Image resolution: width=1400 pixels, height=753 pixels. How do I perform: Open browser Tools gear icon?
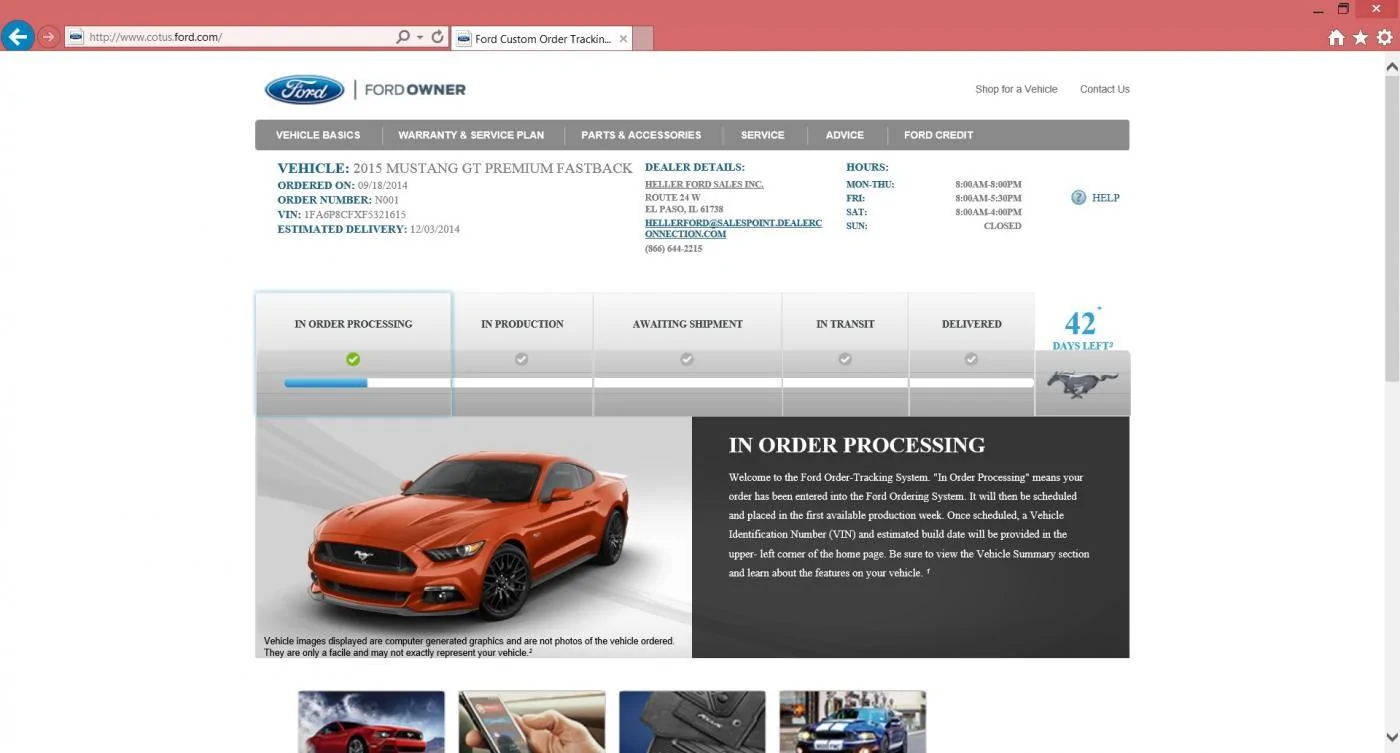(1384, 37)
